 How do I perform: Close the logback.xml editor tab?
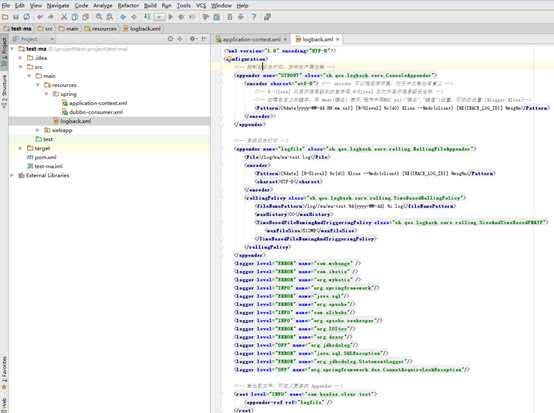click(337, 39)
